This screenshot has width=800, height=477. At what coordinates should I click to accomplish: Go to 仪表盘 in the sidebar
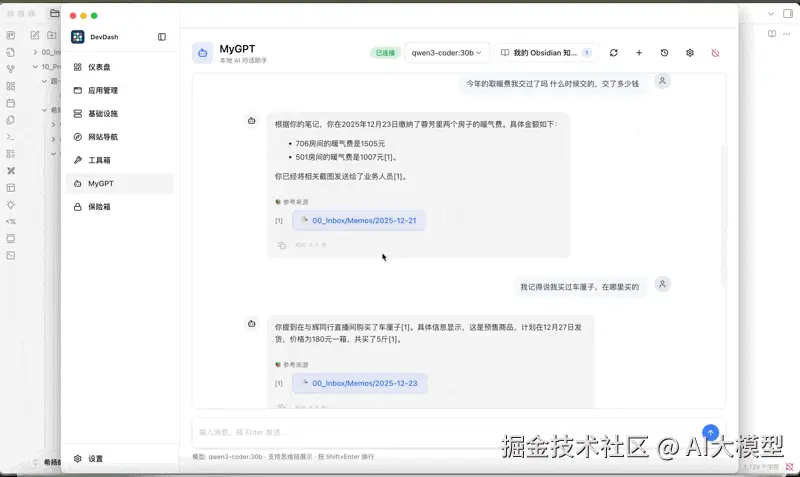click(99, 67)
